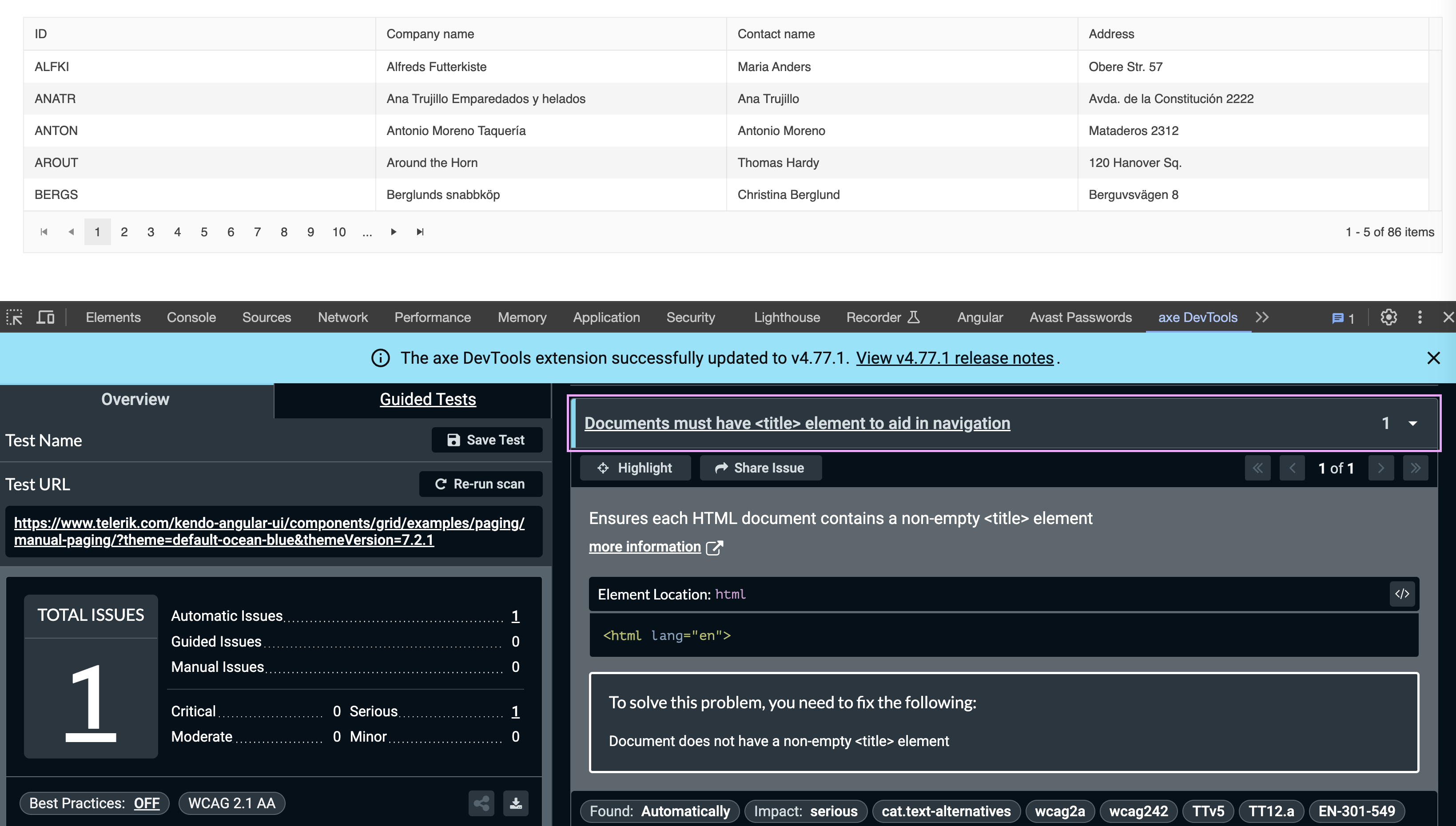This screenshot has height=826, width=1456.
Task: Open the Lighthouse DevTools tab
Action: [x=787, y=317]
